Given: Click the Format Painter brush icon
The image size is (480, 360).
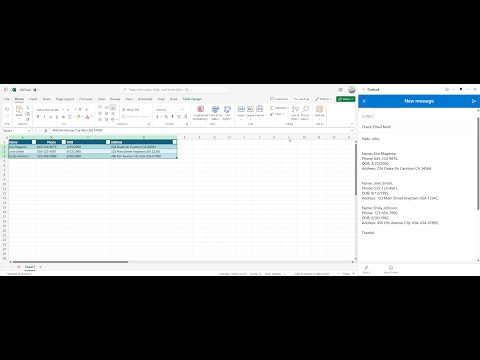Looking at the screenshot, I should (28, 119).
